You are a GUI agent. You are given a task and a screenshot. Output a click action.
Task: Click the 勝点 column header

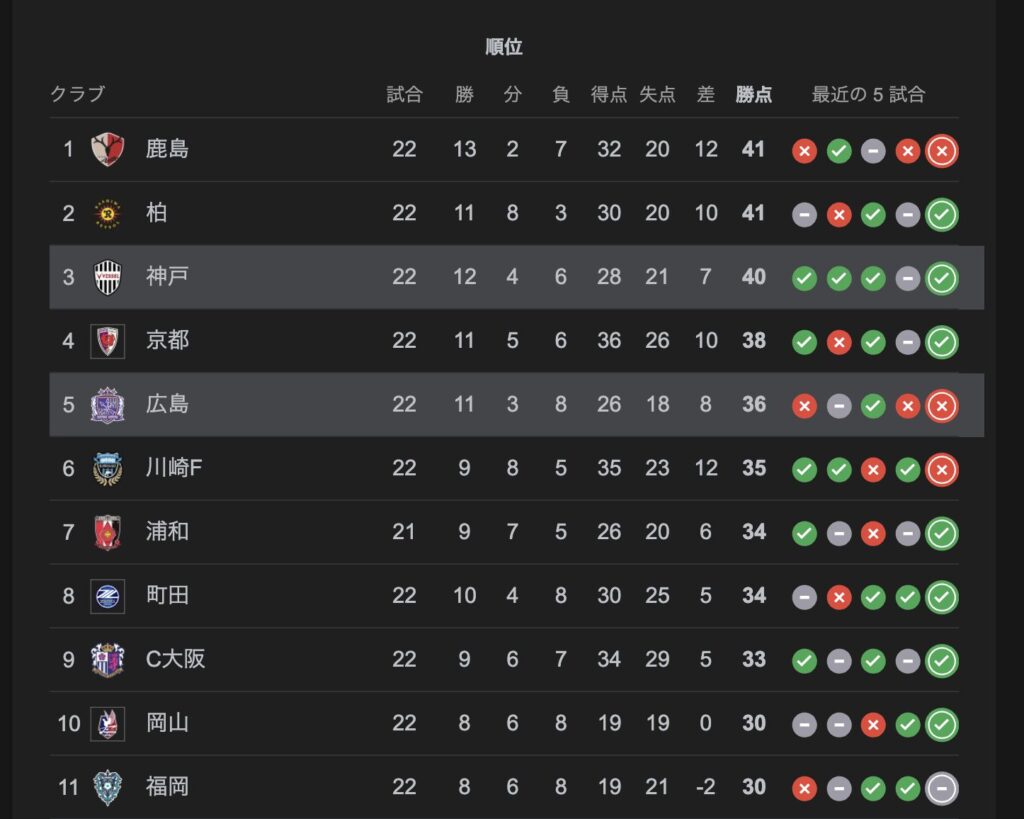(754, 95)
